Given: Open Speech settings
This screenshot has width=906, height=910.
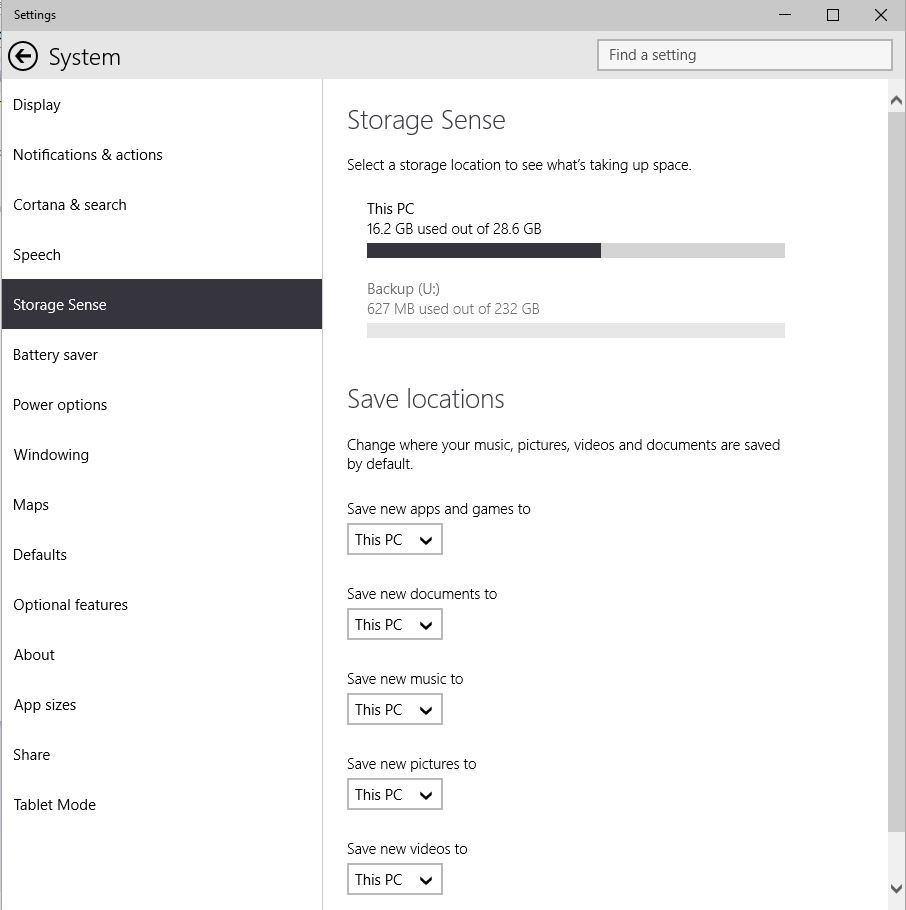Looking at the screenshot, I should pyautogui.click(x=37, y=254).
